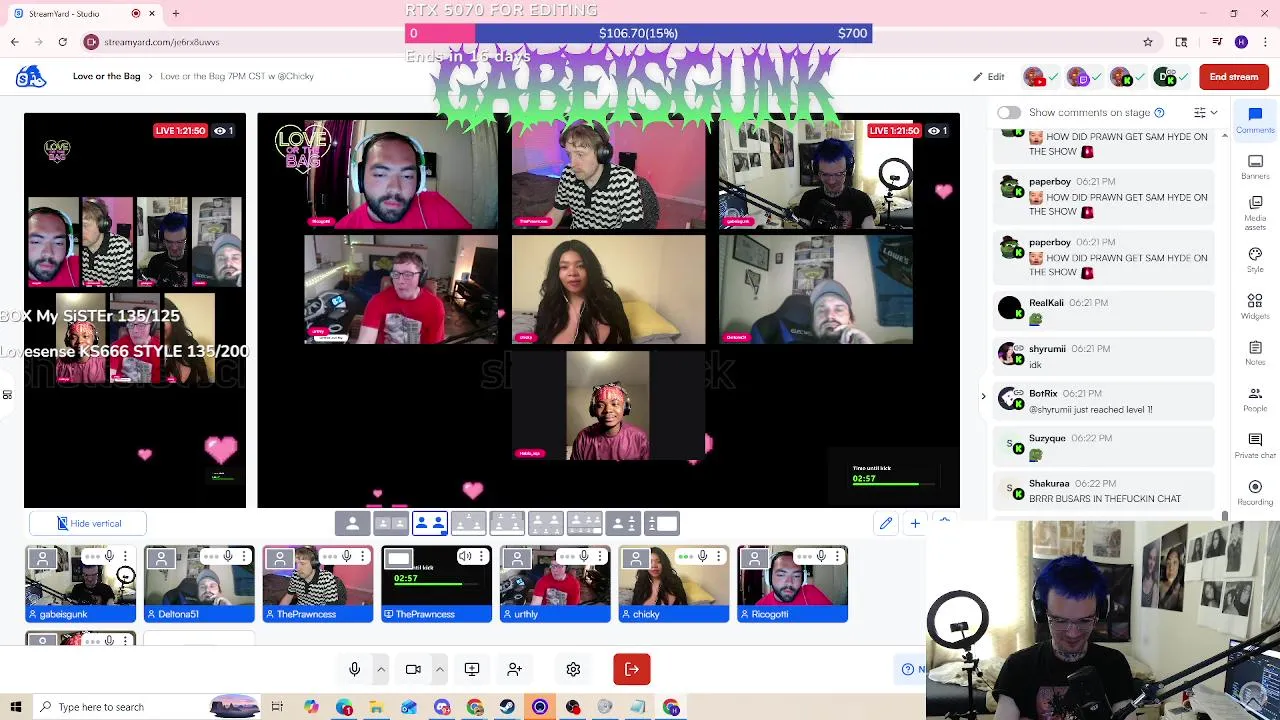Open the chicky tile three-dot menu
Screen dimensions: 1280x720
[718, 556]
